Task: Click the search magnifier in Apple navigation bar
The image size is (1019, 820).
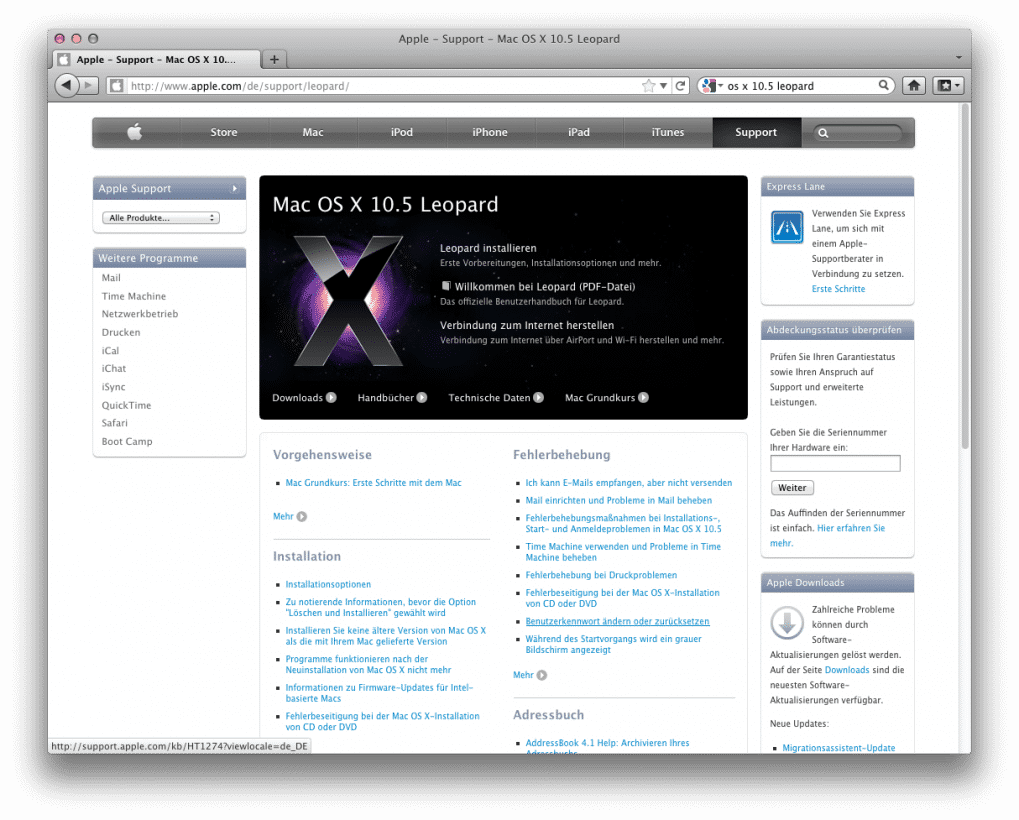Action: (823, 133)
